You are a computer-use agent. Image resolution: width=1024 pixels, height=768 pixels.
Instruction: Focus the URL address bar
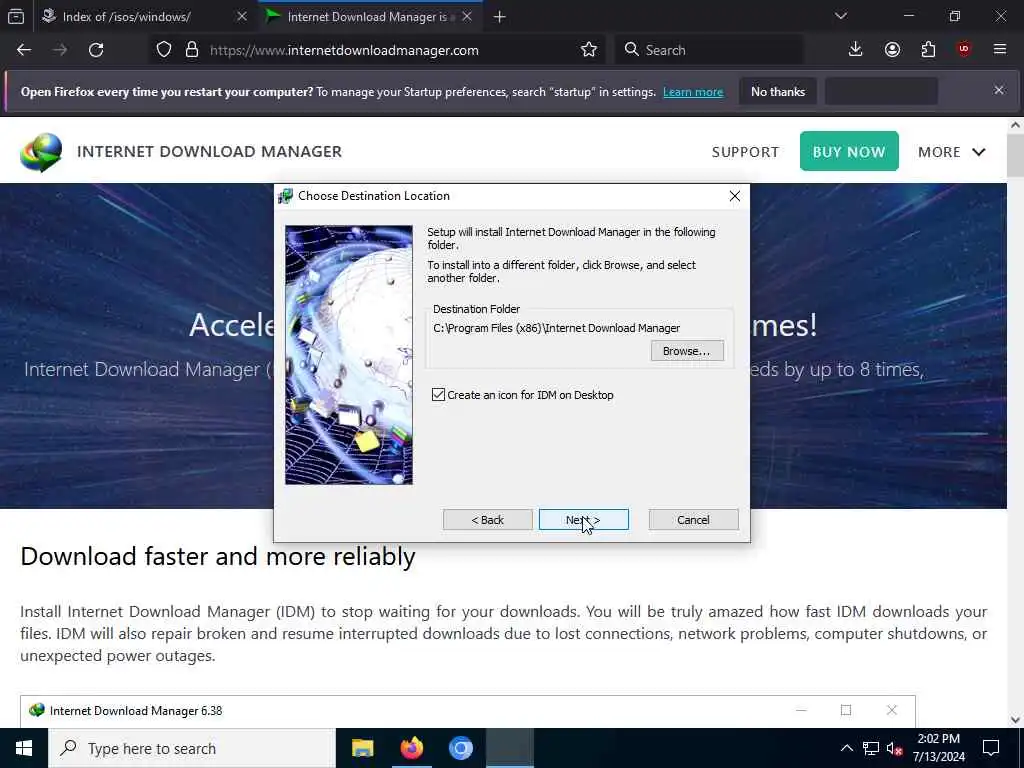pyautogui.click(x=392, y=50)
